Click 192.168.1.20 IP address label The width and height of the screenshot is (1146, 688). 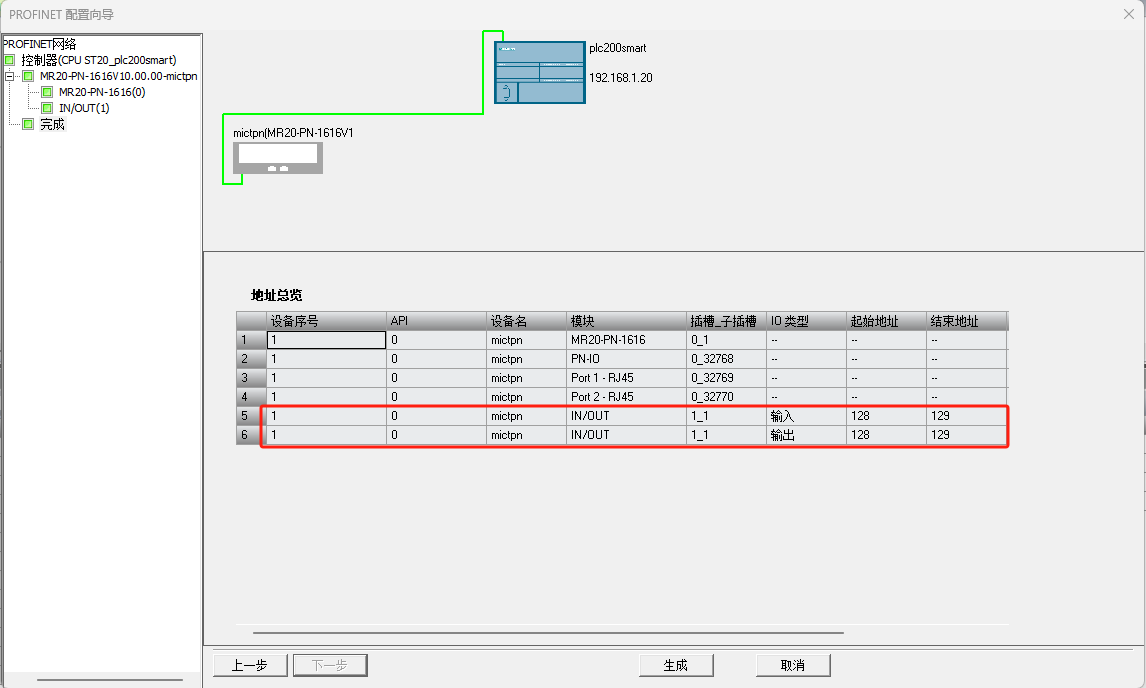[621, 78]
